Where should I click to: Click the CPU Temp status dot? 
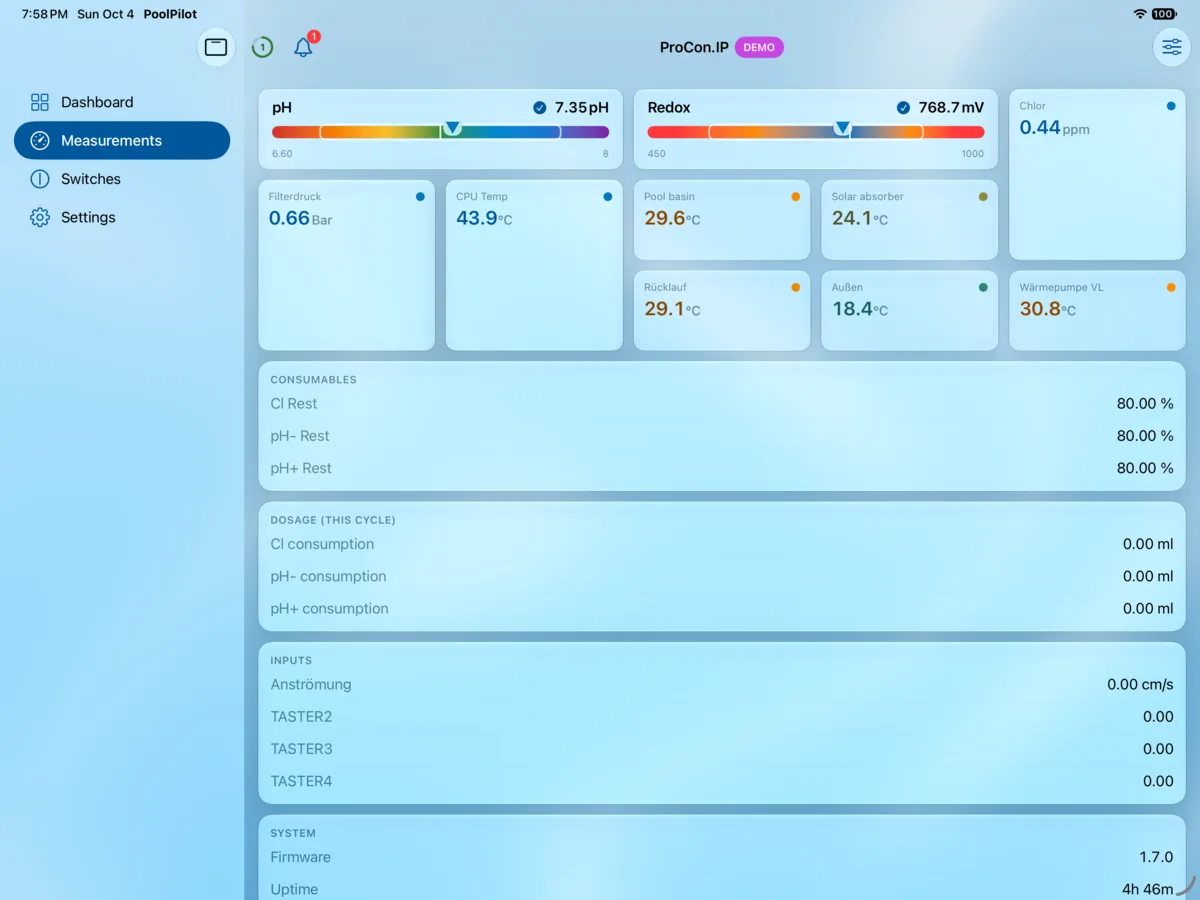point(608,197)
